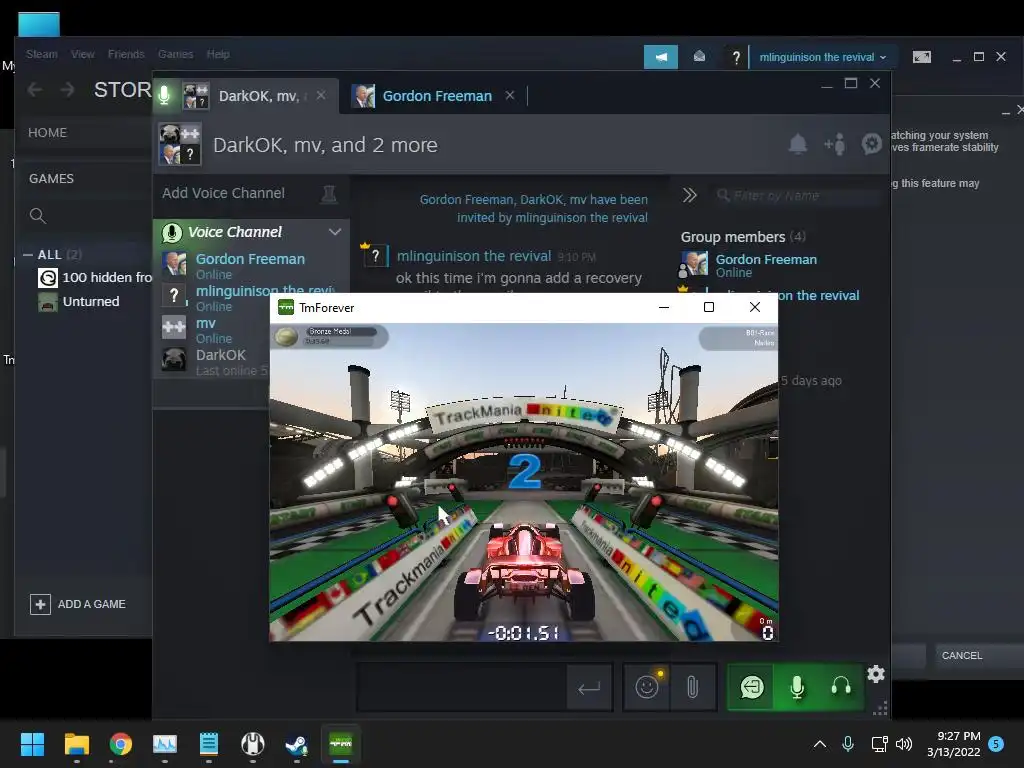
Task: Click the TmForever title bar icon
Action: point(285,308)
